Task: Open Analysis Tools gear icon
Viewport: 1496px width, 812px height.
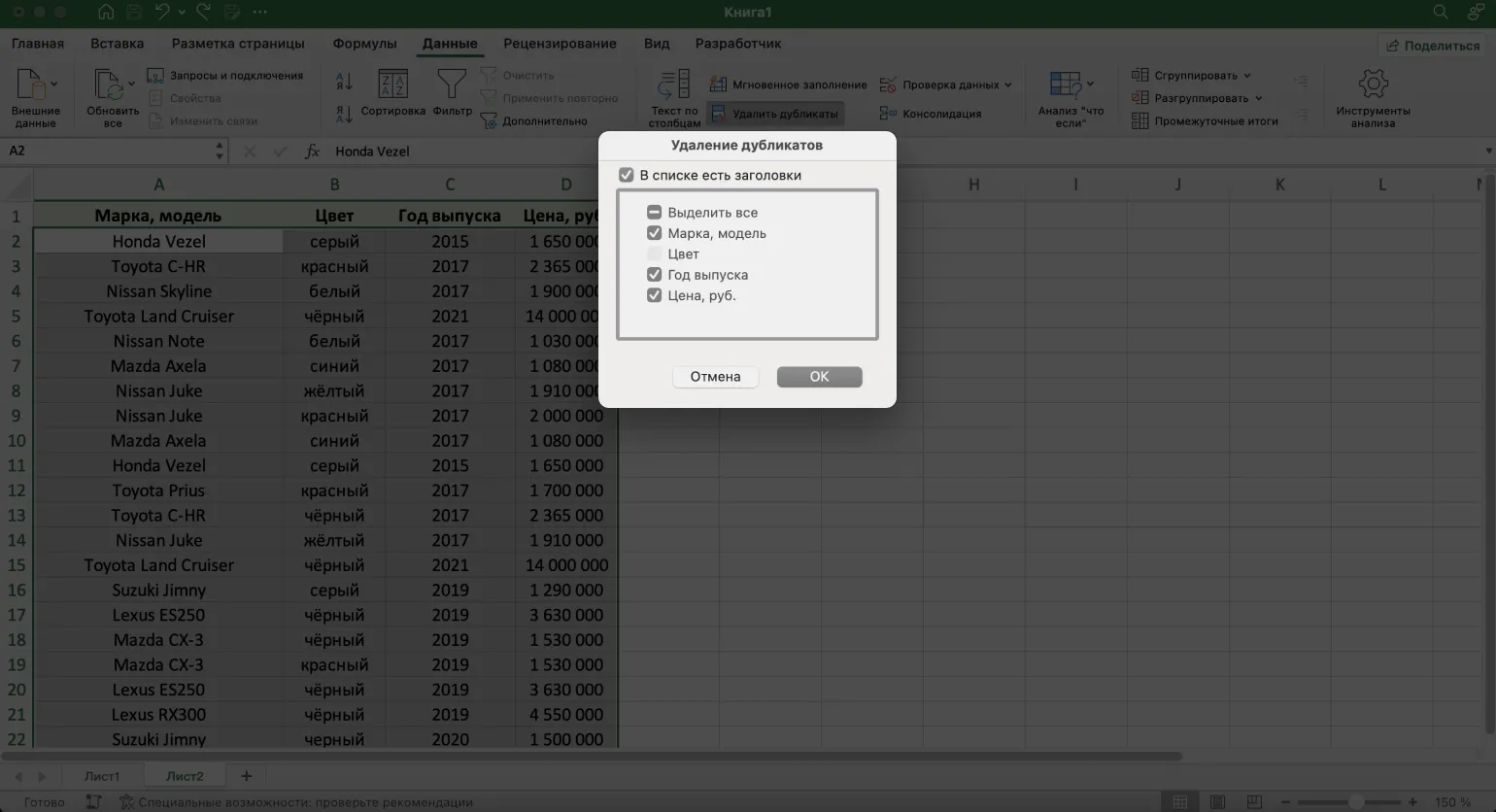Action: [x=1372, y=85]
